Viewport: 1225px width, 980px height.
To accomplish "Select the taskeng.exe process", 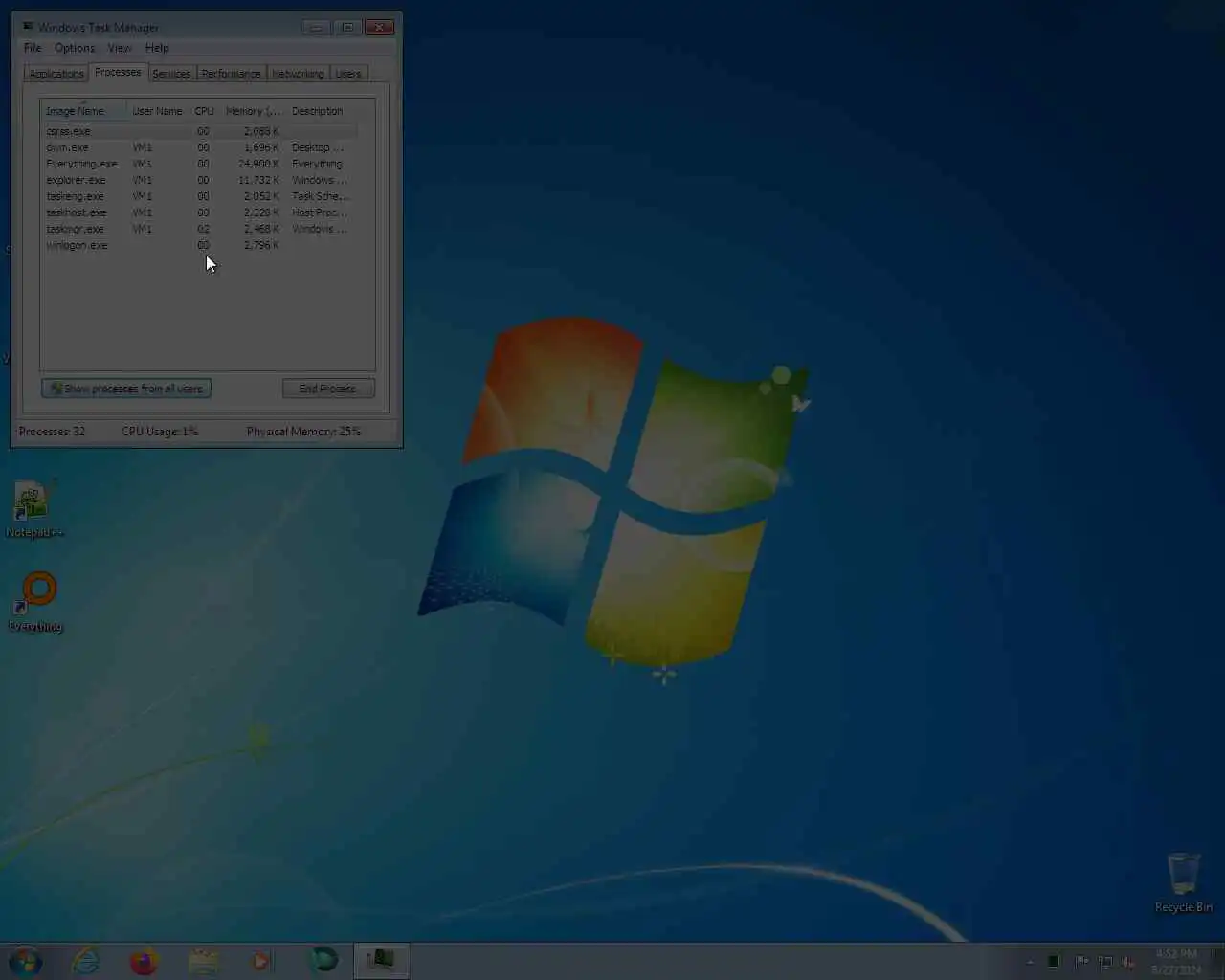I will [201, 196].
